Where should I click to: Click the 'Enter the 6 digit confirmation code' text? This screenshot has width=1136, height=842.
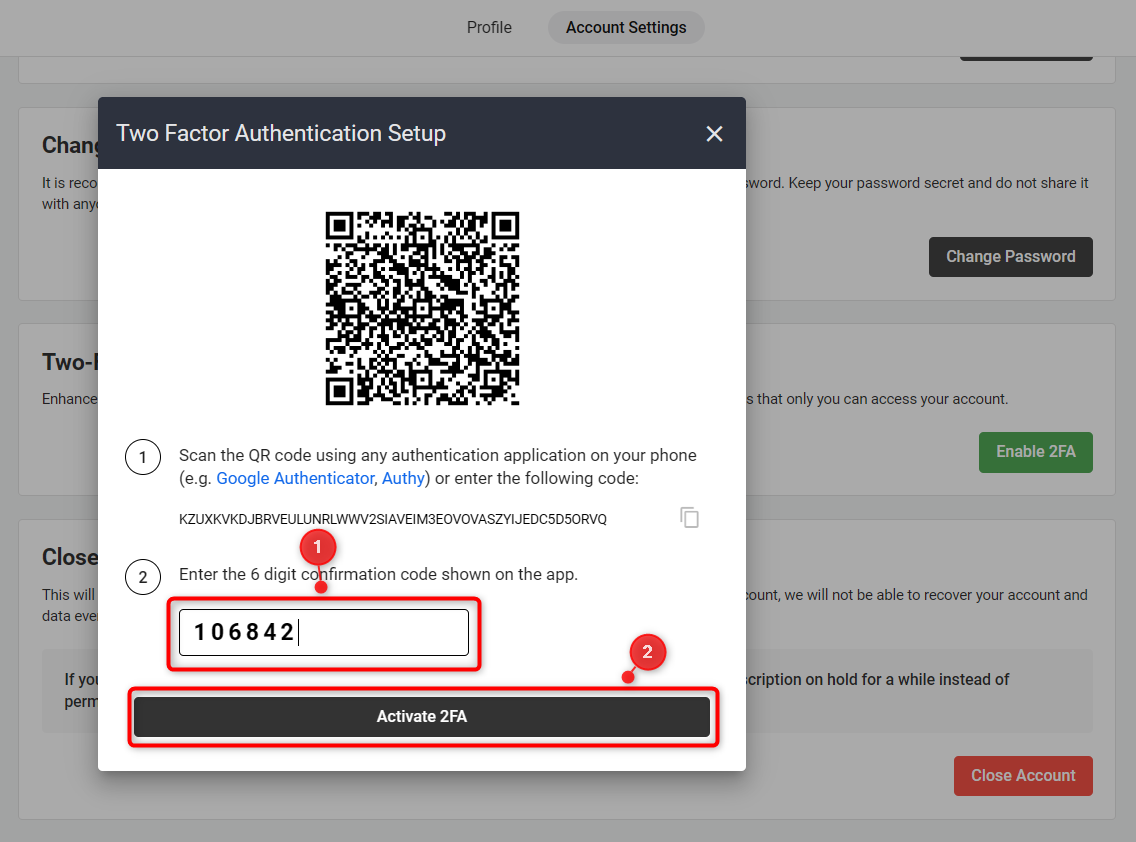pyautogui.click(x=378, y=575)
